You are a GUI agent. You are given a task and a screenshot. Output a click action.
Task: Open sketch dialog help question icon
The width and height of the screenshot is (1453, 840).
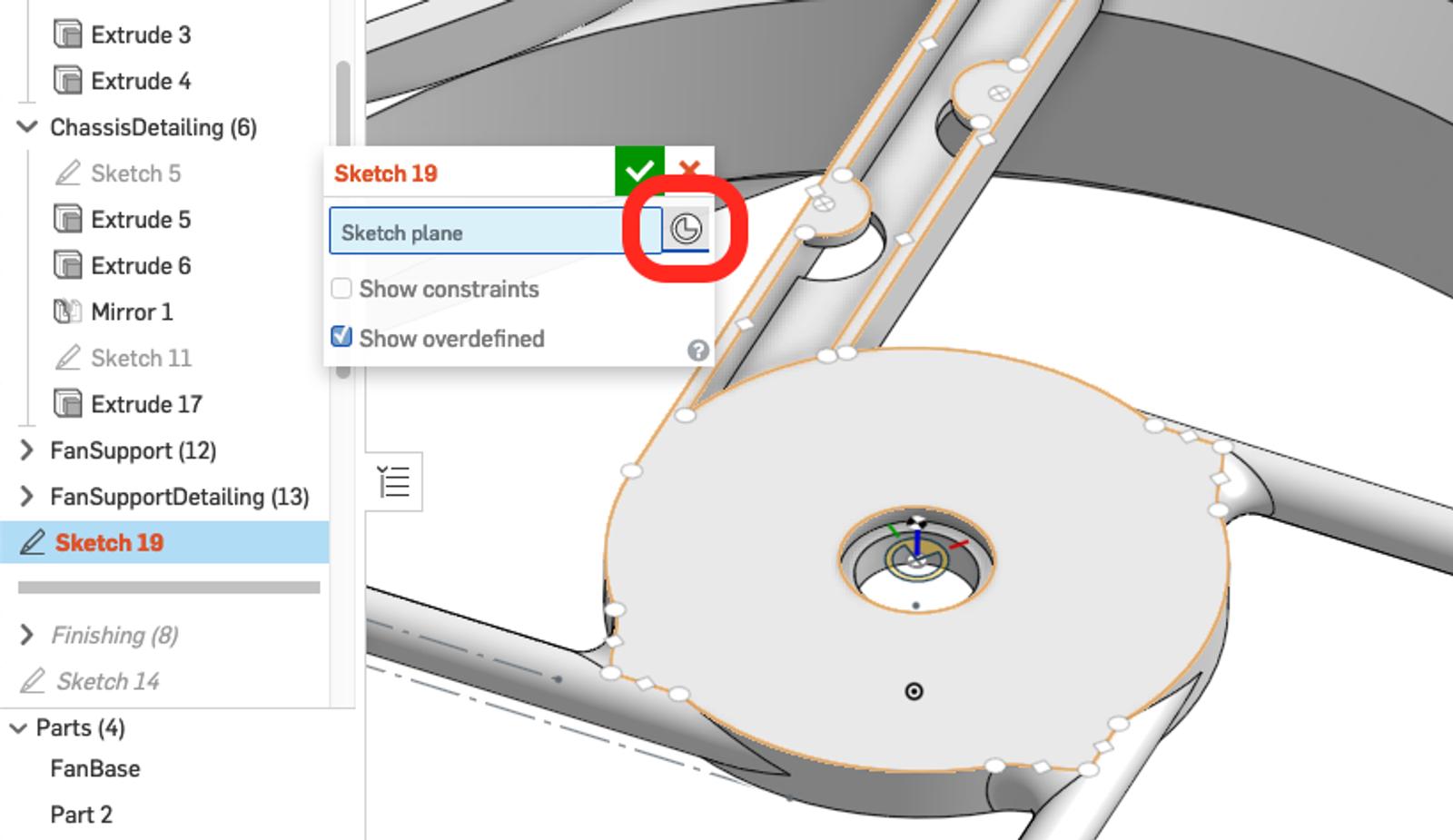click(697, 351)
